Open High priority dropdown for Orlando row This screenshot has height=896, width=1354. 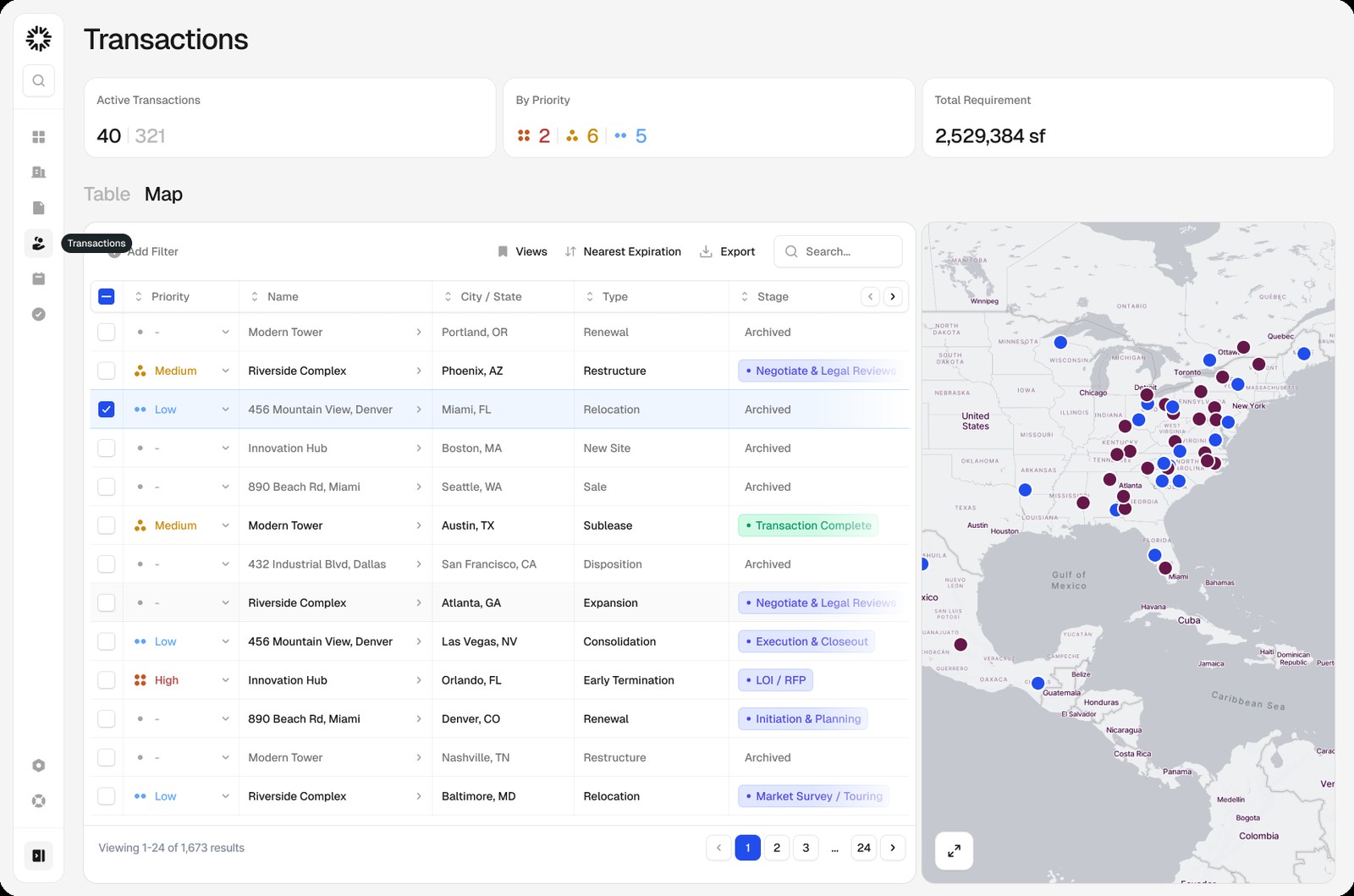pos(225,680)
